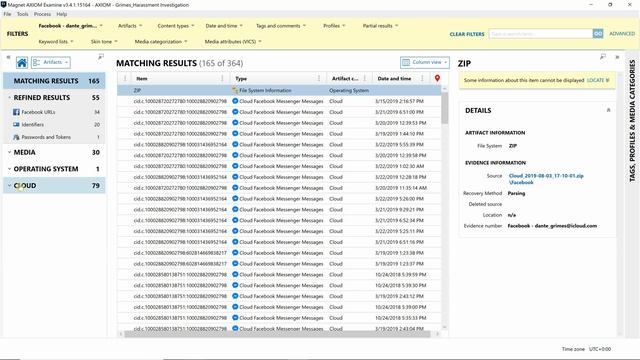Open the Partial results filter dropdown
Screen dimensions: 640x360
point(380,26)
